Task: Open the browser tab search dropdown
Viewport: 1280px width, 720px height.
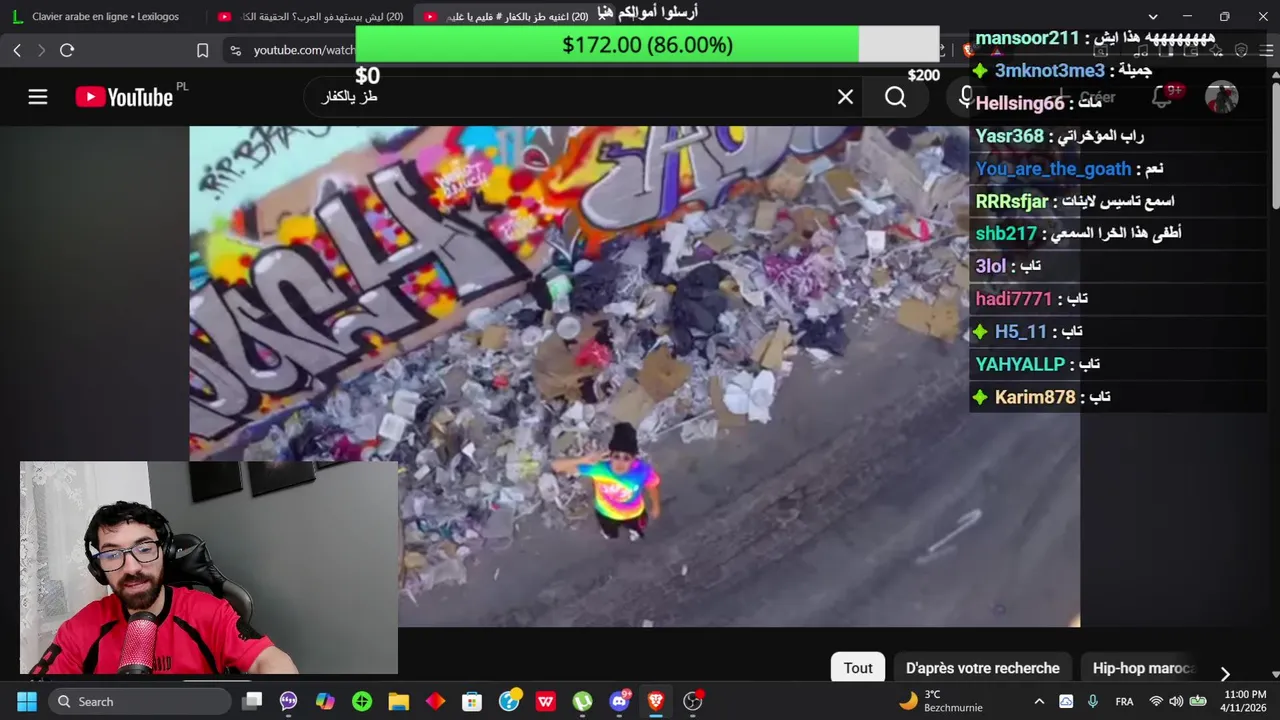Action: tap(1153, 16)
